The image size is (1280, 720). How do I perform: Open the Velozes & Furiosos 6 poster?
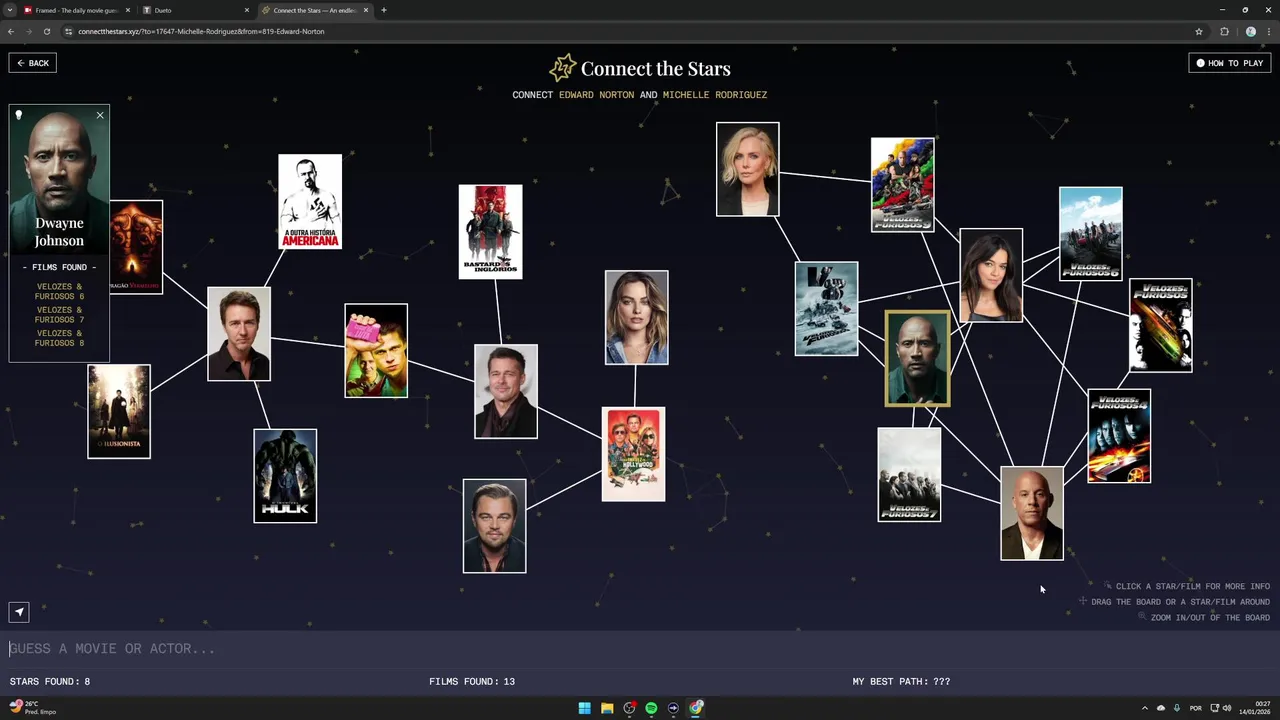[x=1091, y=234]
